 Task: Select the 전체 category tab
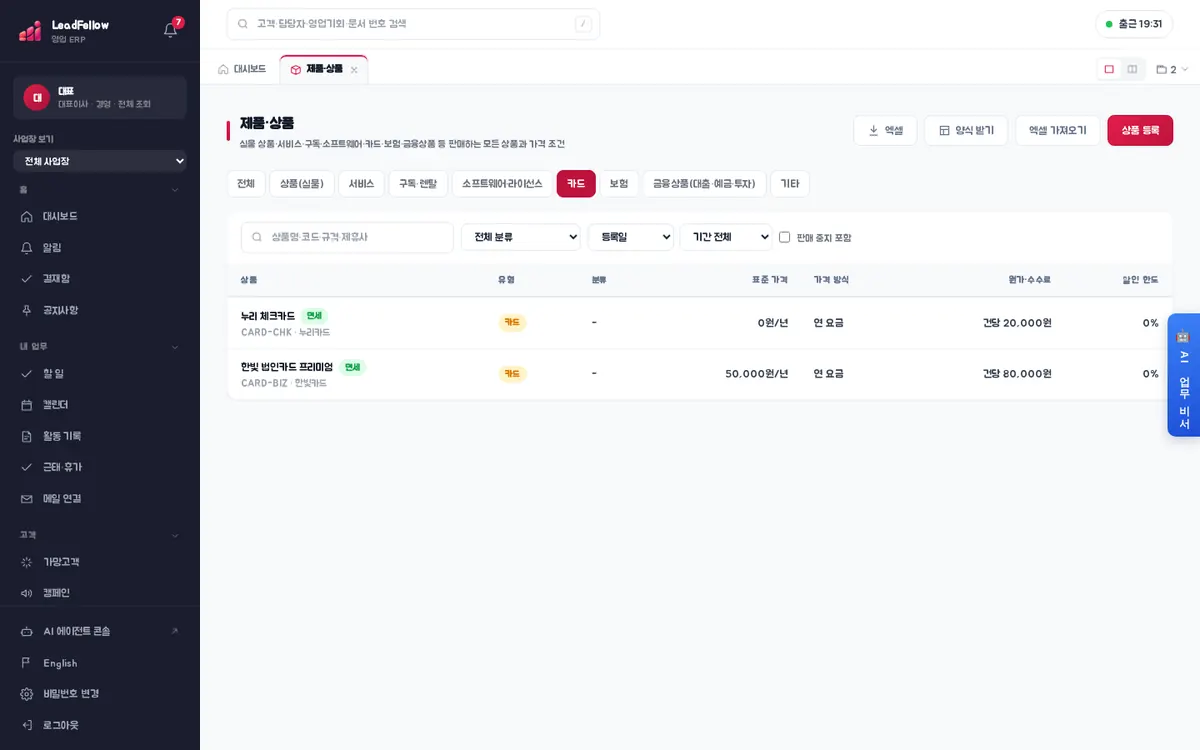(246, 184)
